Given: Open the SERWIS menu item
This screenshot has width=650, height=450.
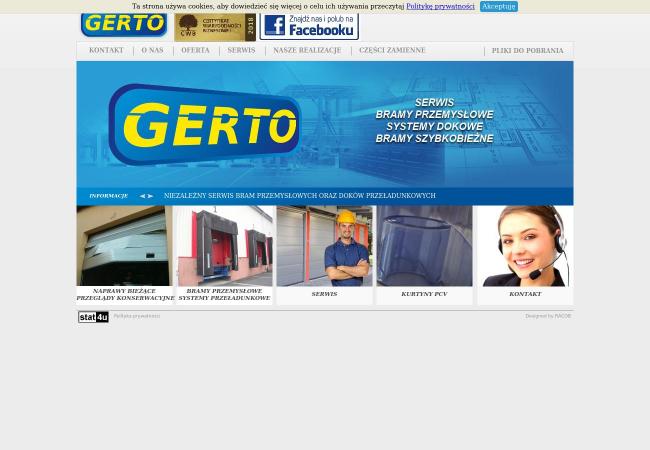Looking at the screenshot, I should click(241, 50).
